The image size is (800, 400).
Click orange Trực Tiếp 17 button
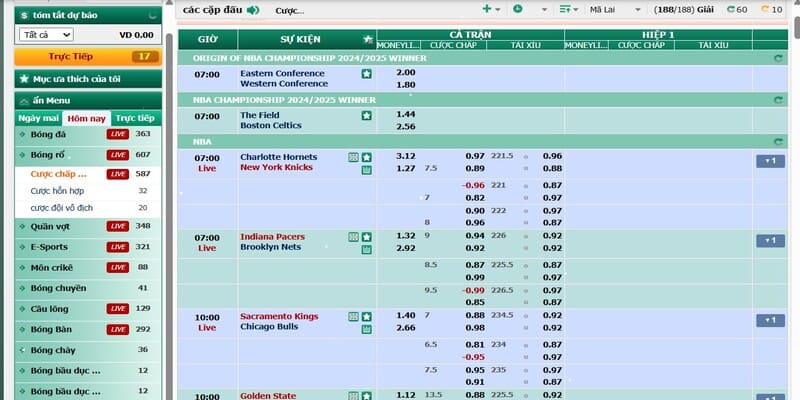(88, 57)
